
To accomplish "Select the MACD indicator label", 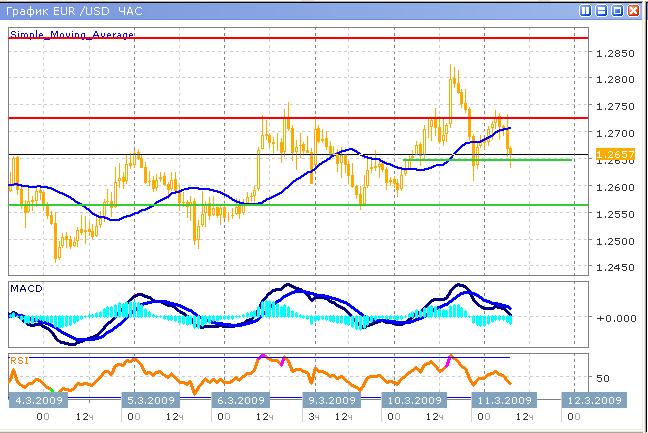I will pos(25,288).
